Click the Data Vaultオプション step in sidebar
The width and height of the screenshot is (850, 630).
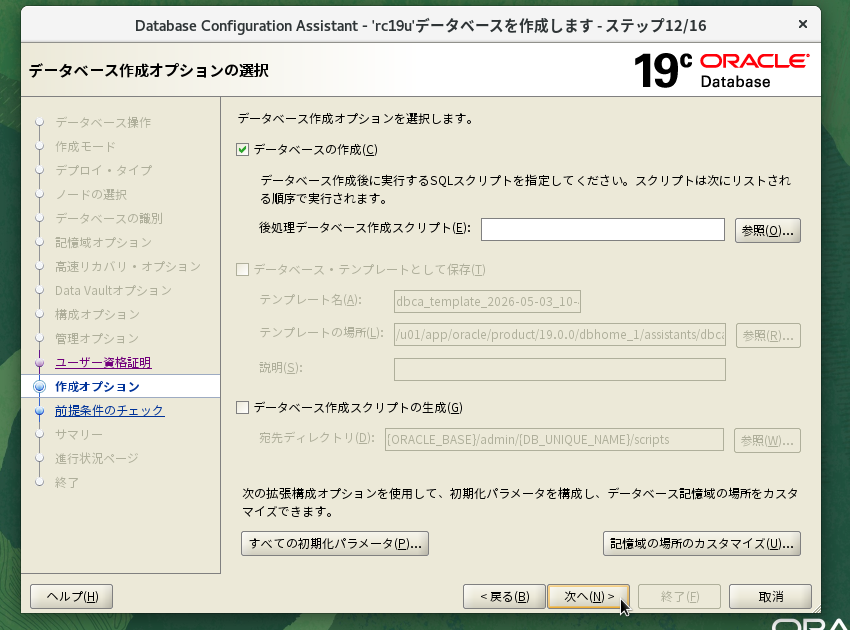coord(113,291)
